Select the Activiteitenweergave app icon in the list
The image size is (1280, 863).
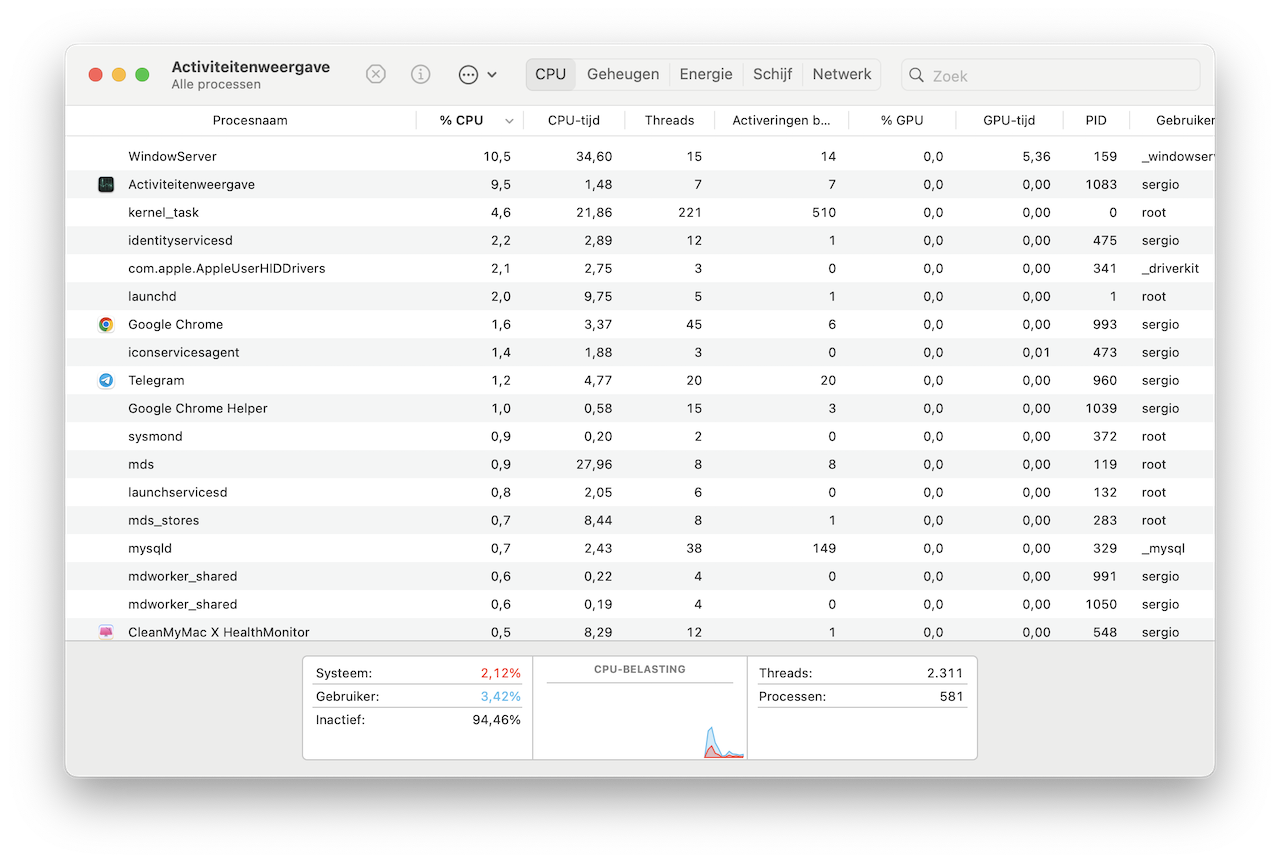click(x=106, y=184)
